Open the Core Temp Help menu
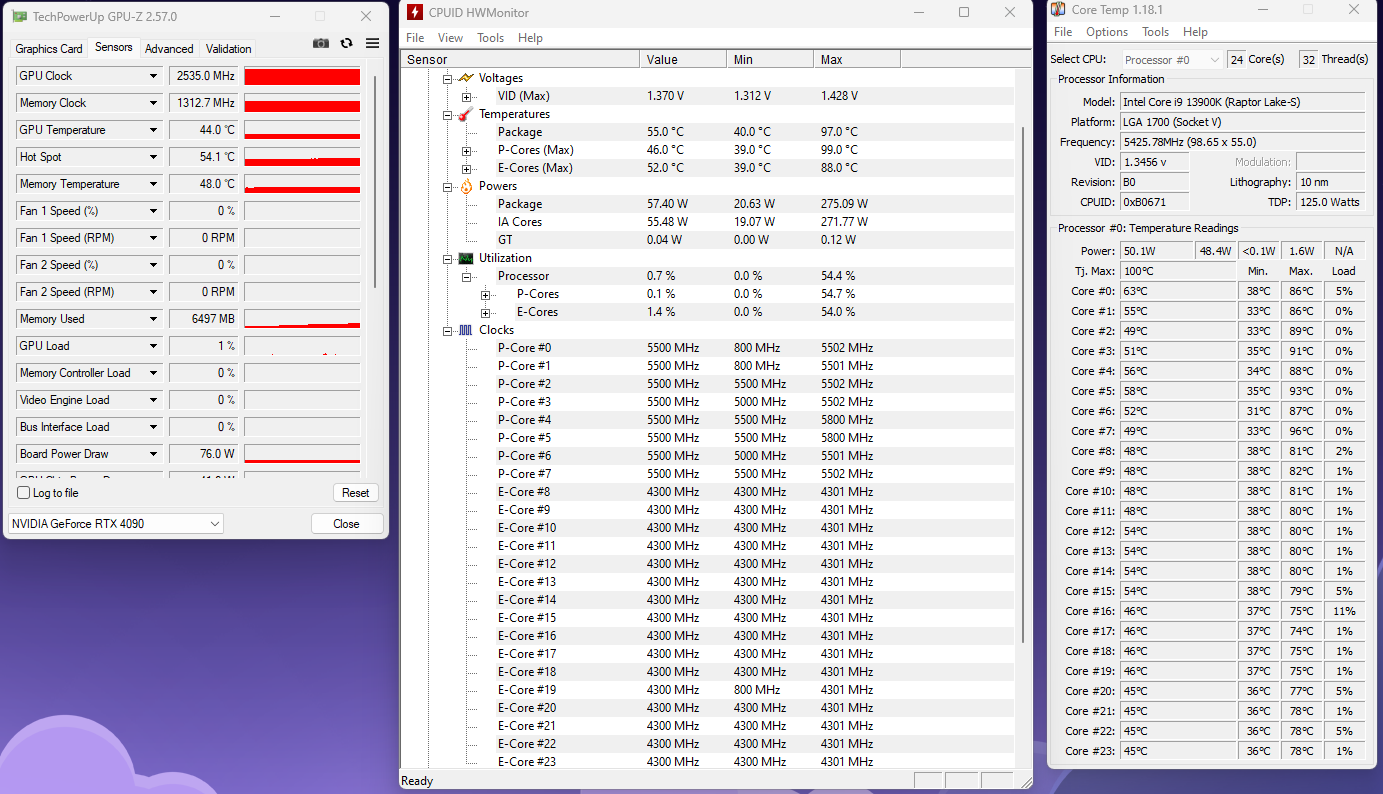 pyautogui.click(x=1195, y=32)
